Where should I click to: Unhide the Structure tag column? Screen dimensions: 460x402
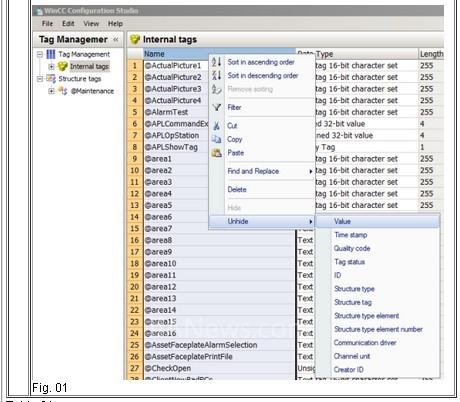[x=353, y=302]
